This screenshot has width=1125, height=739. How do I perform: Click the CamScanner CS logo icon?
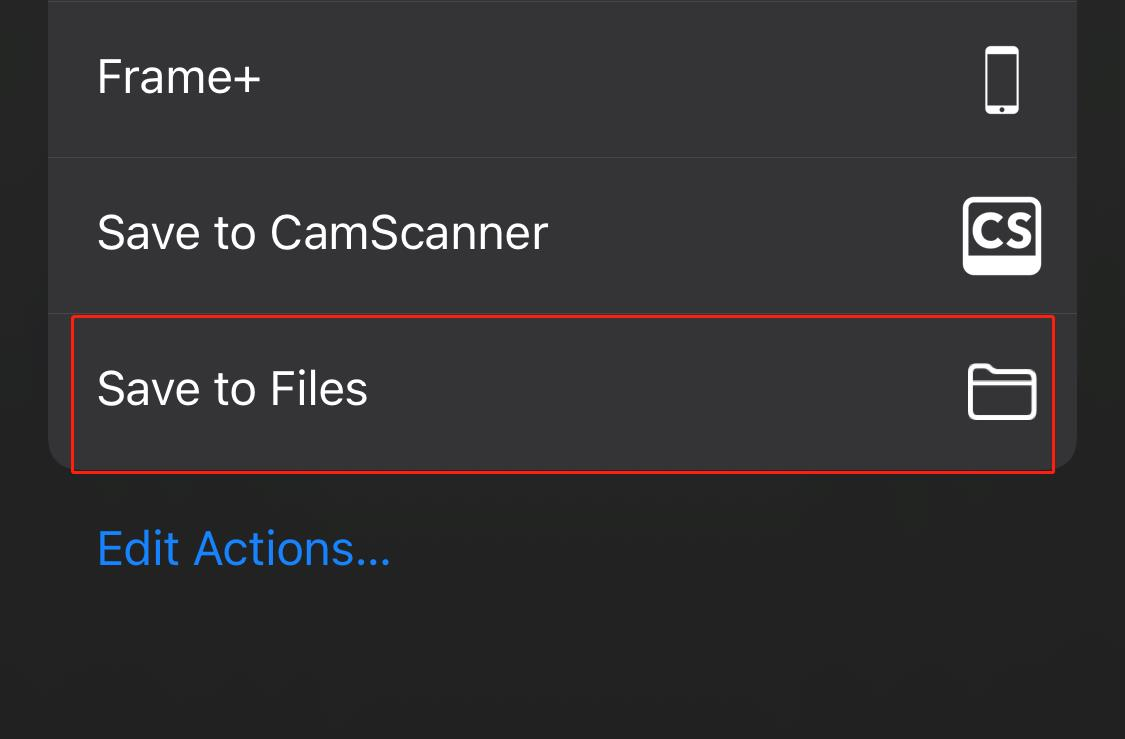1001,235
